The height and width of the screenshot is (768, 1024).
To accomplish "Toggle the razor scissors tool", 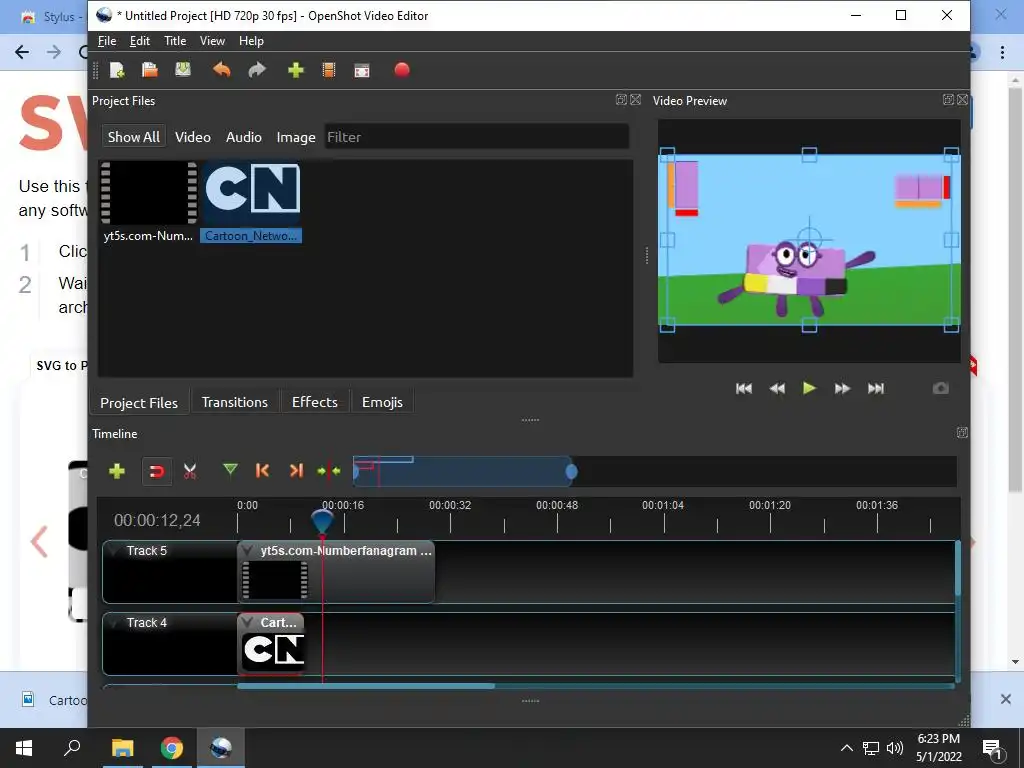I will point(190,471).
